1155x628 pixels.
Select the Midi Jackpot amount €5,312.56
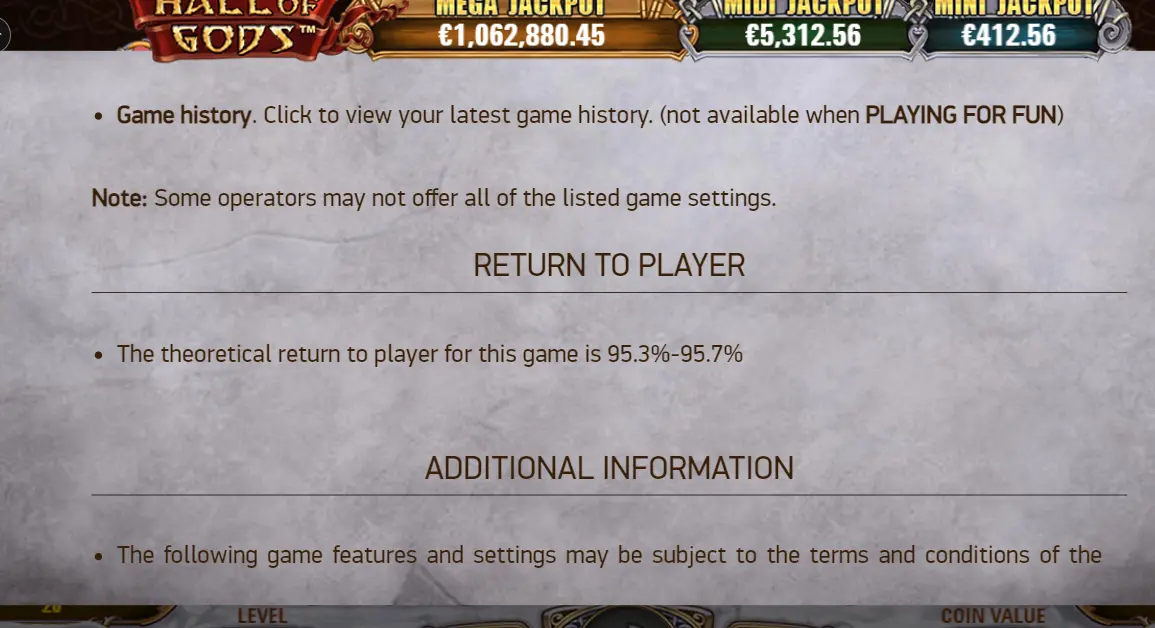click(802, 35)
